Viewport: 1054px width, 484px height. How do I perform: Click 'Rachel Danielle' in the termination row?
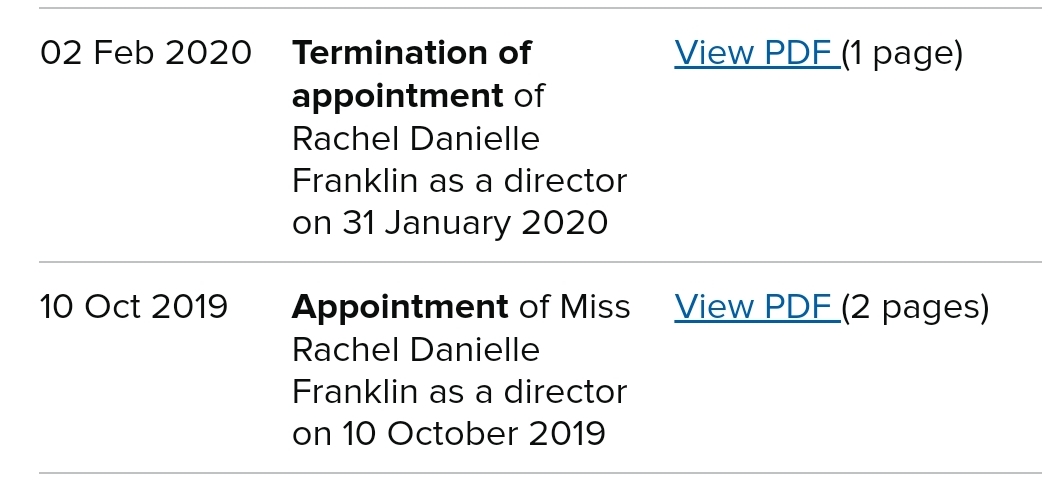tap(416, 139)
